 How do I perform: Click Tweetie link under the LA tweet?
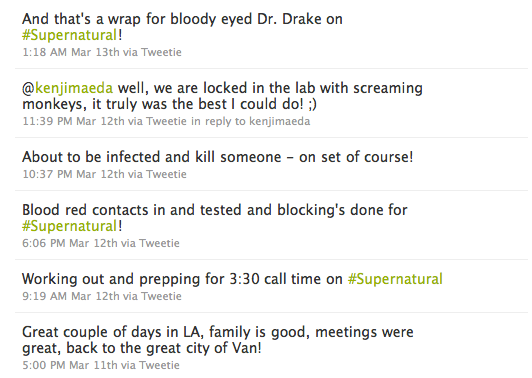[159, 365]
